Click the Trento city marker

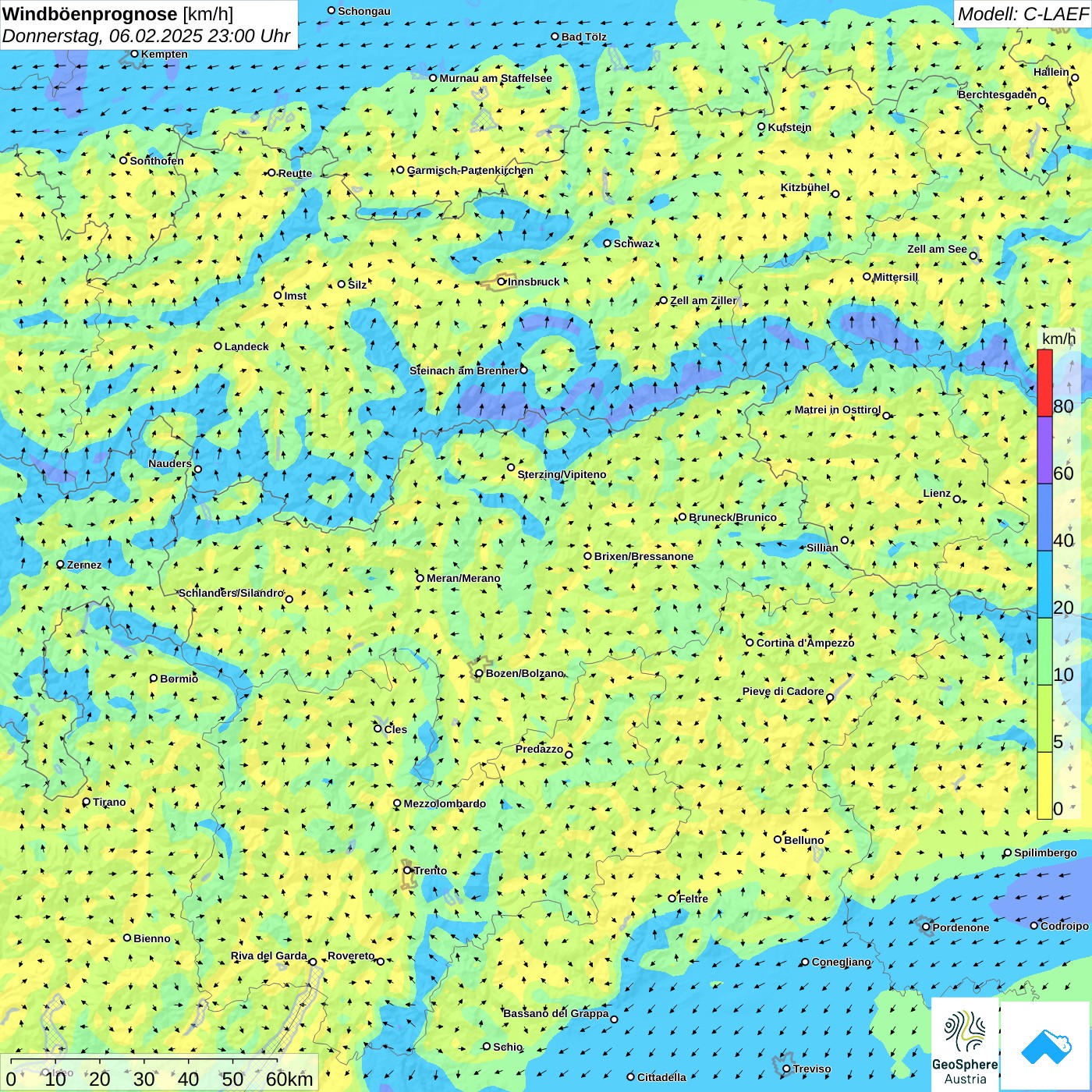tap(407, 870)
